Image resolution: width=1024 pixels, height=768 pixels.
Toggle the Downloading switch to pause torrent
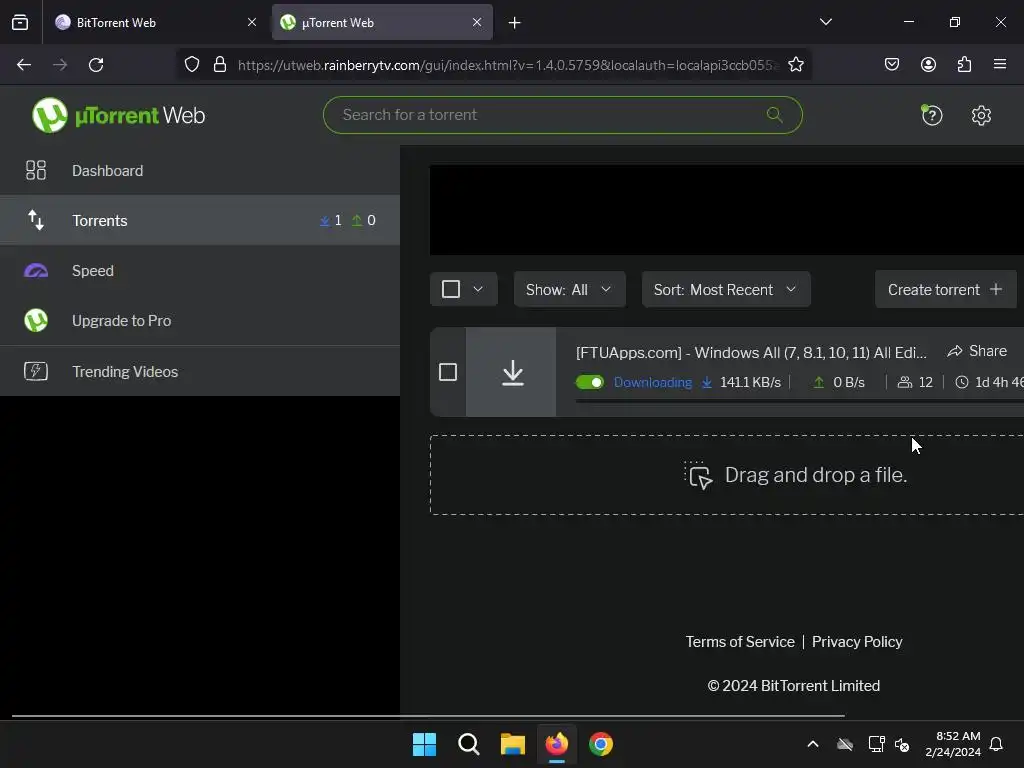590,382
